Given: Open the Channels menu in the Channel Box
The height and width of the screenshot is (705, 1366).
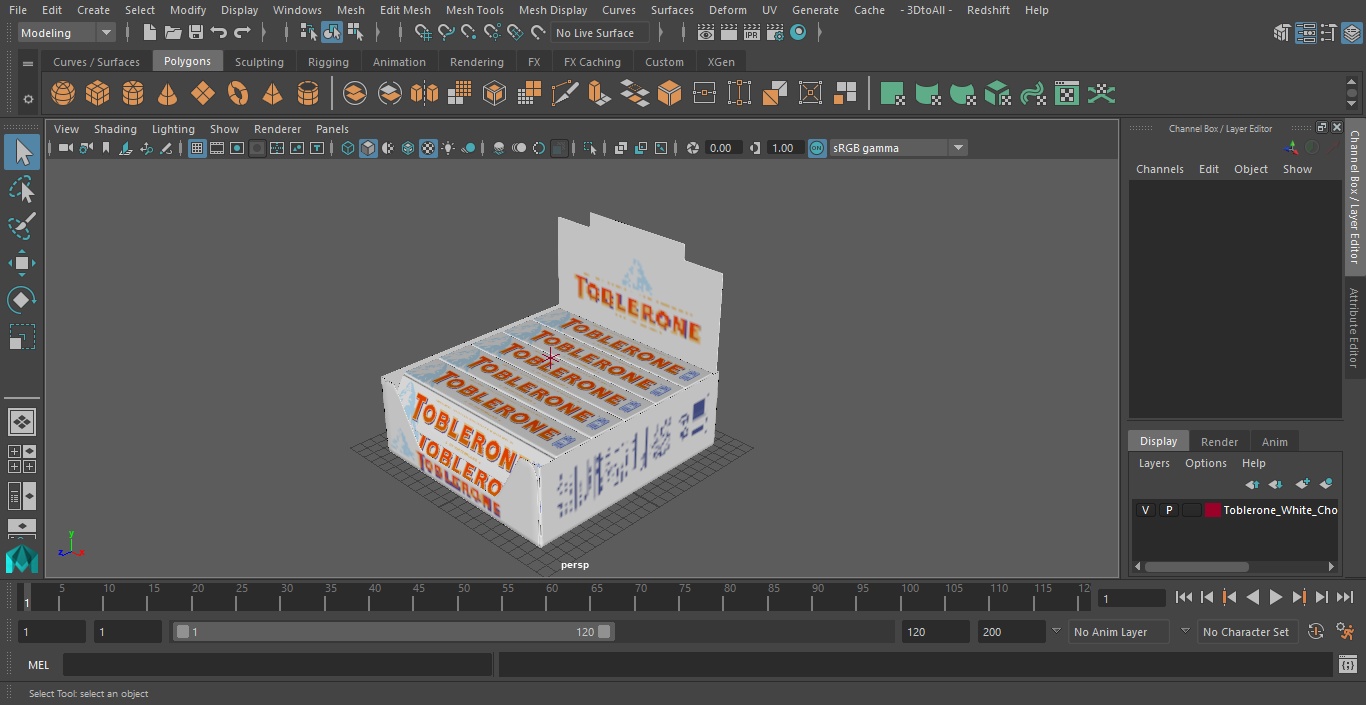Looking at the screenshot, I should (x=1159, y=169).
